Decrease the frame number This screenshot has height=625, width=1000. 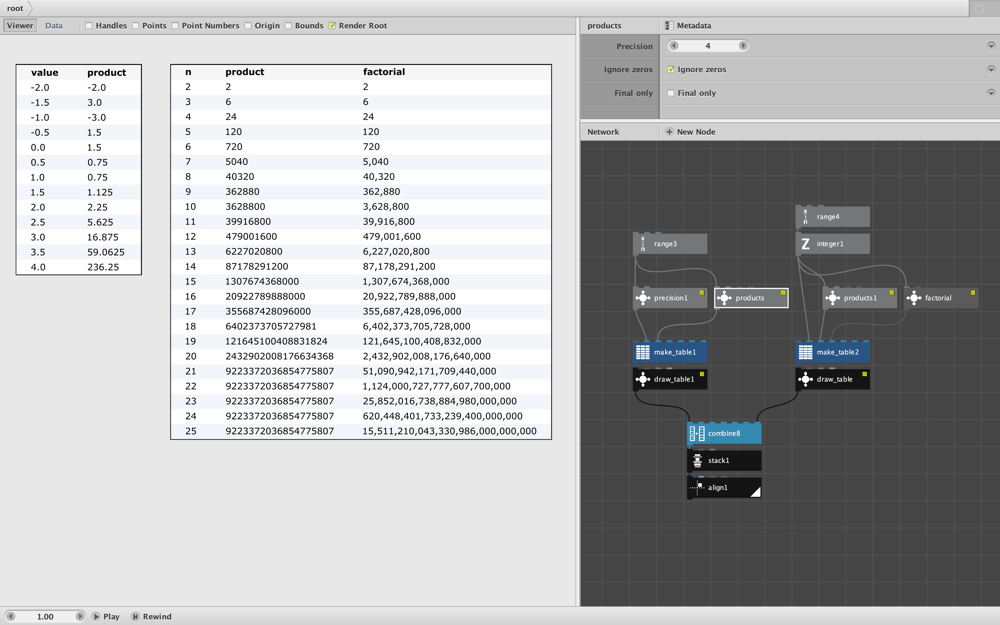point(11,616)
